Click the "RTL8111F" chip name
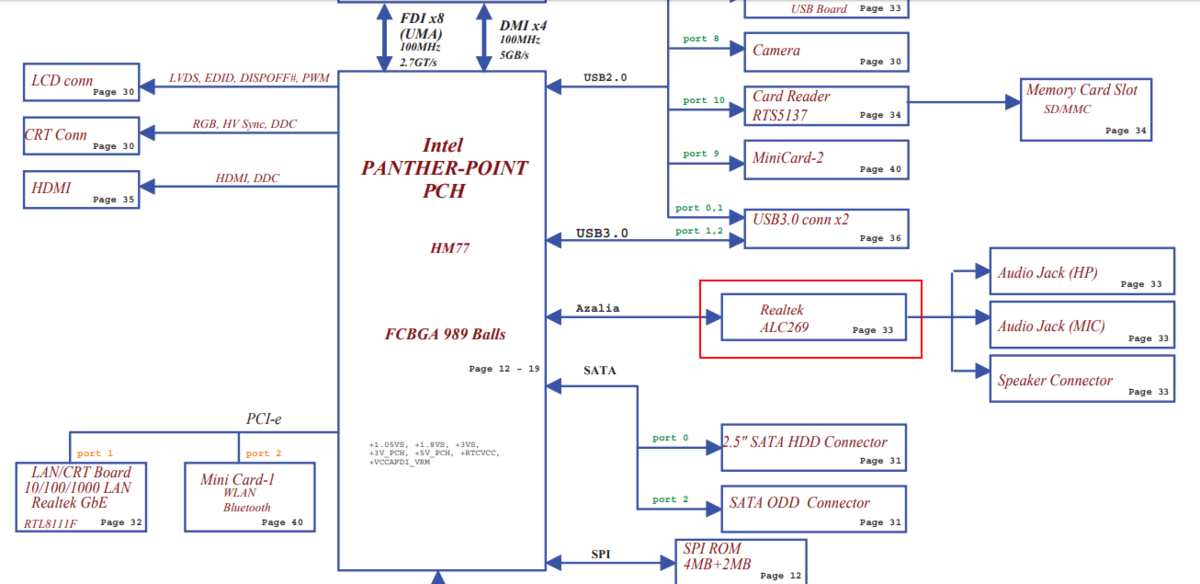The height and width of the screenshot is (584, 1200). point(51,524)
